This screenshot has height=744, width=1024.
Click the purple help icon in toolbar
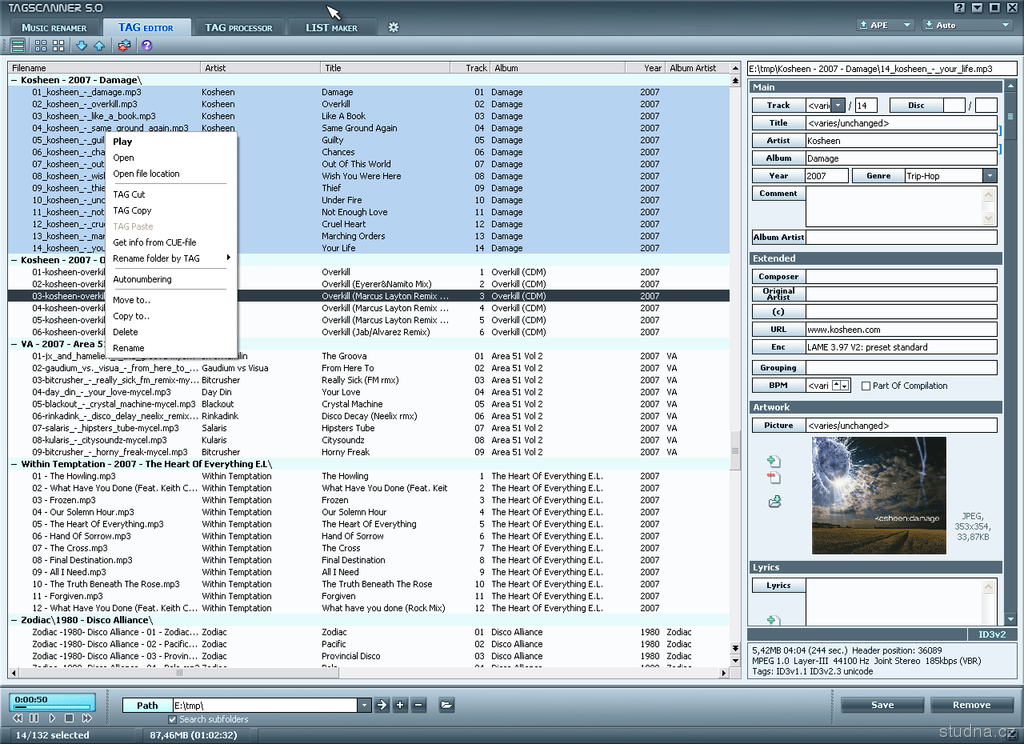(147, 46)
